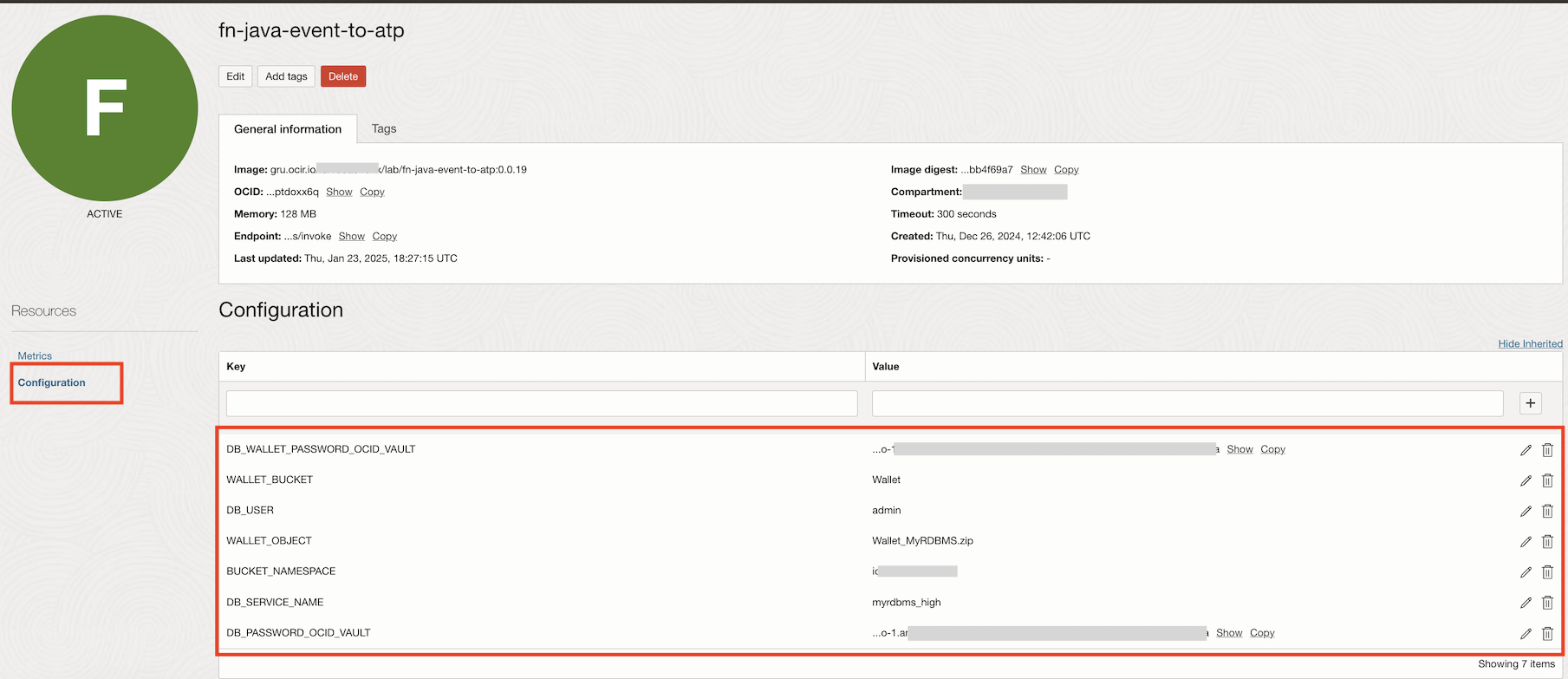This screenshot has height=679, width=1568.
Task: Edit the WALLET_OBJECT row pencil icon
Action: 1526,542
